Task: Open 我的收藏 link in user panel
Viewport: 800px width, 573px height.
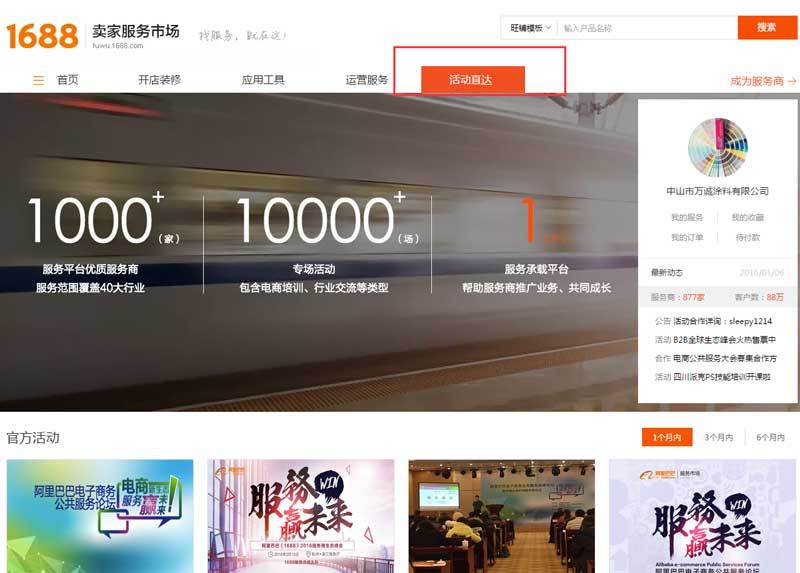Action: click(x=747, y=217)
